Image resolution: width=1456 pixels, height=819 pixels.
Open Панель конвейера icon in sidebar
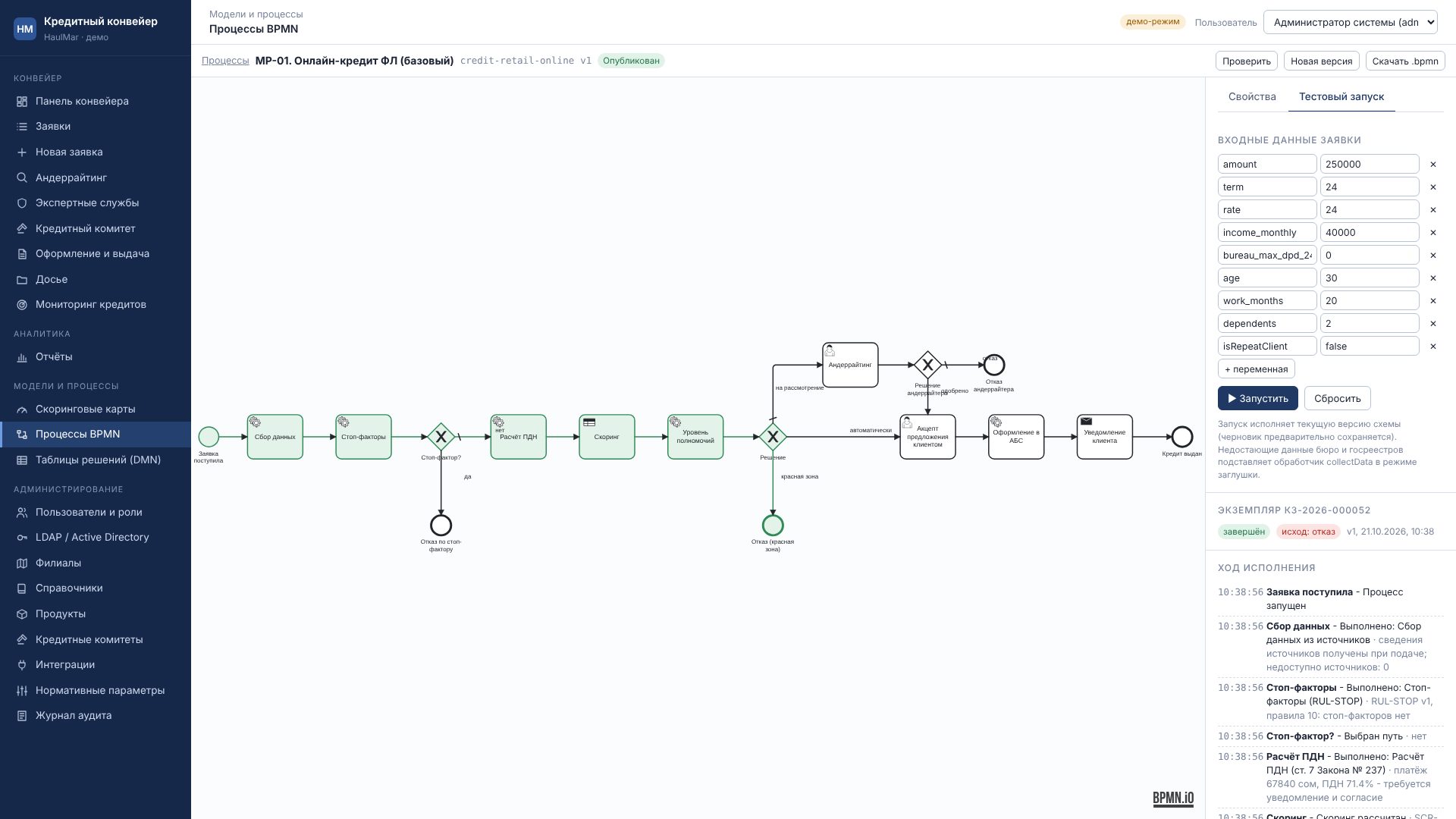pos(22,102)
